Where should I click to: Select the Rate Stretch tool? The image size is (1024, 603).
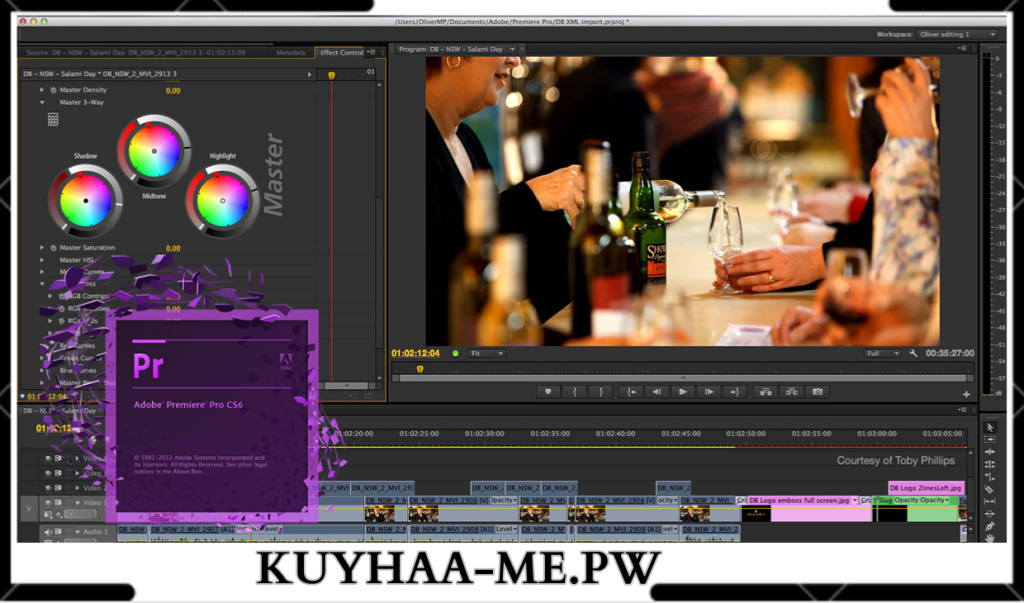tap(989, 477)
